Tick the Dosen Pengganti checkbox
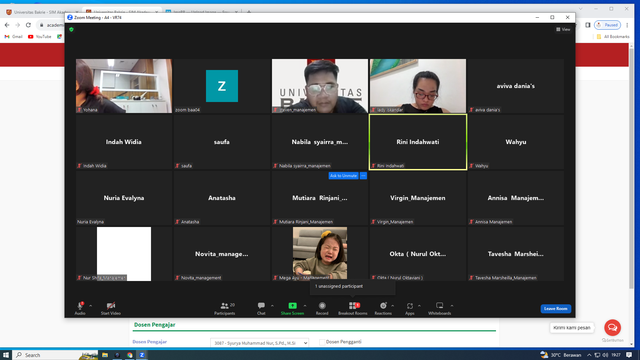The image size is (640, 360). [x=322, y=342]
